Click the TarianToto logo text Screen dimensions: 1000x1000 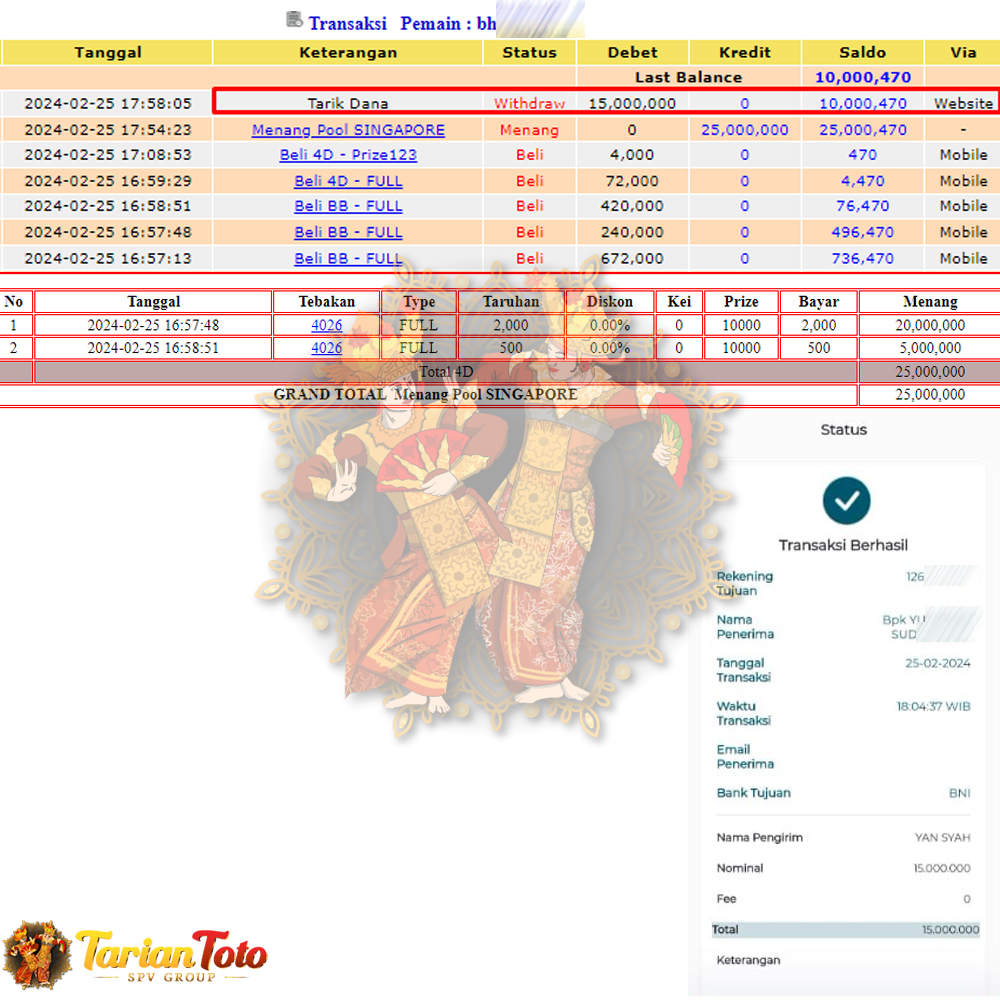click(172, 954)
